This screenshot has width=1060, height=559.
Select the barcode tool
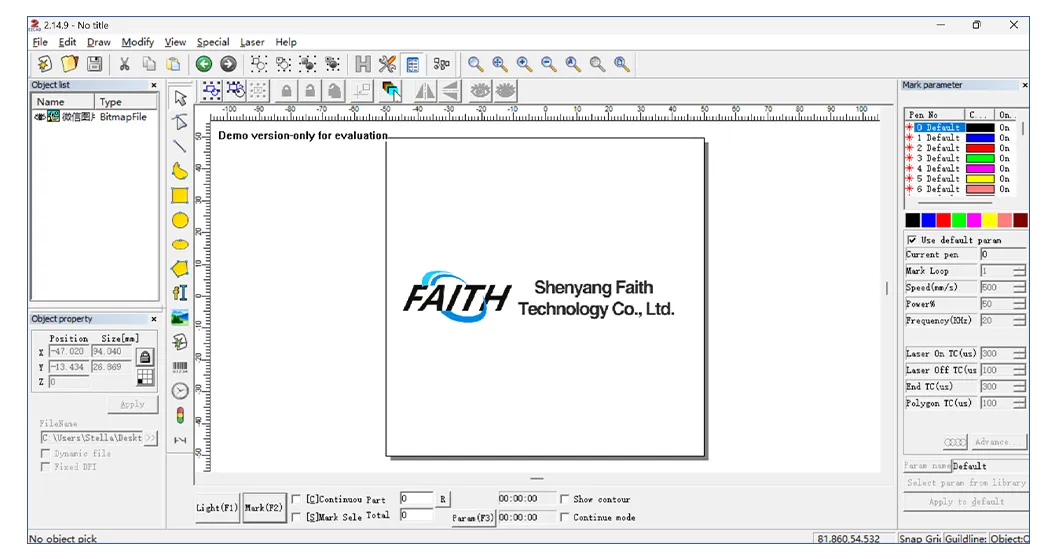click(x=180, y=367)
